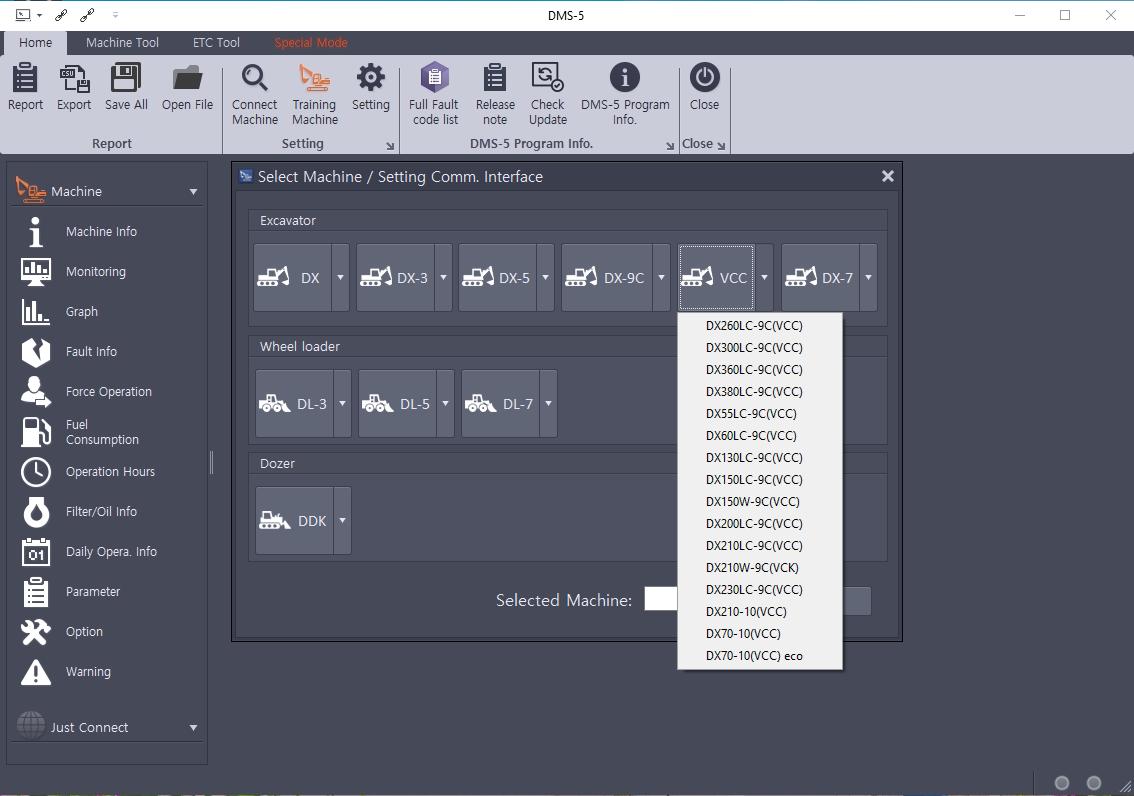This screenshot has height=796, width=1134.
Task: Switch to the Home ribbon tab
Action: (35, 43)
